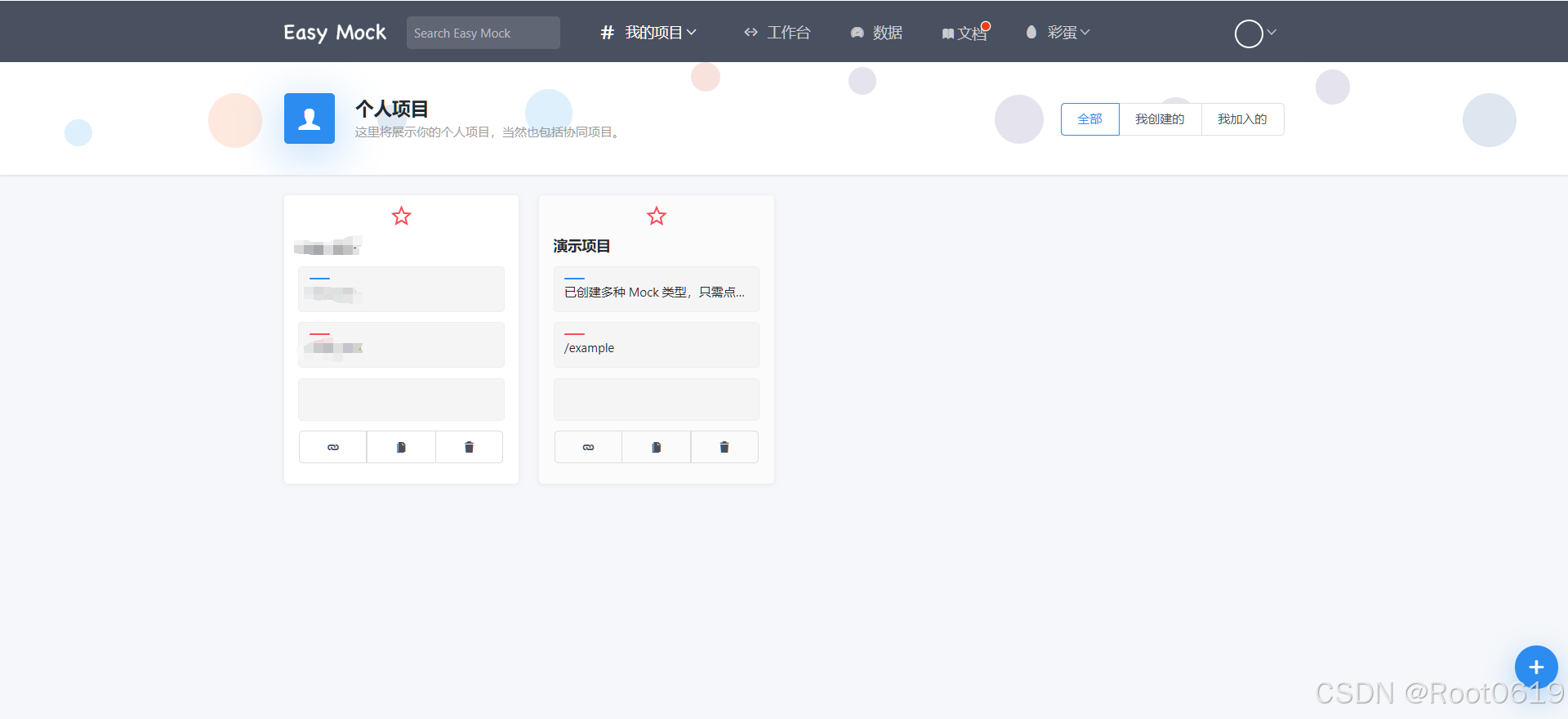The image size is (1568, 719).
Task: Click the 个人项目 heading
Action: point(392,109)
